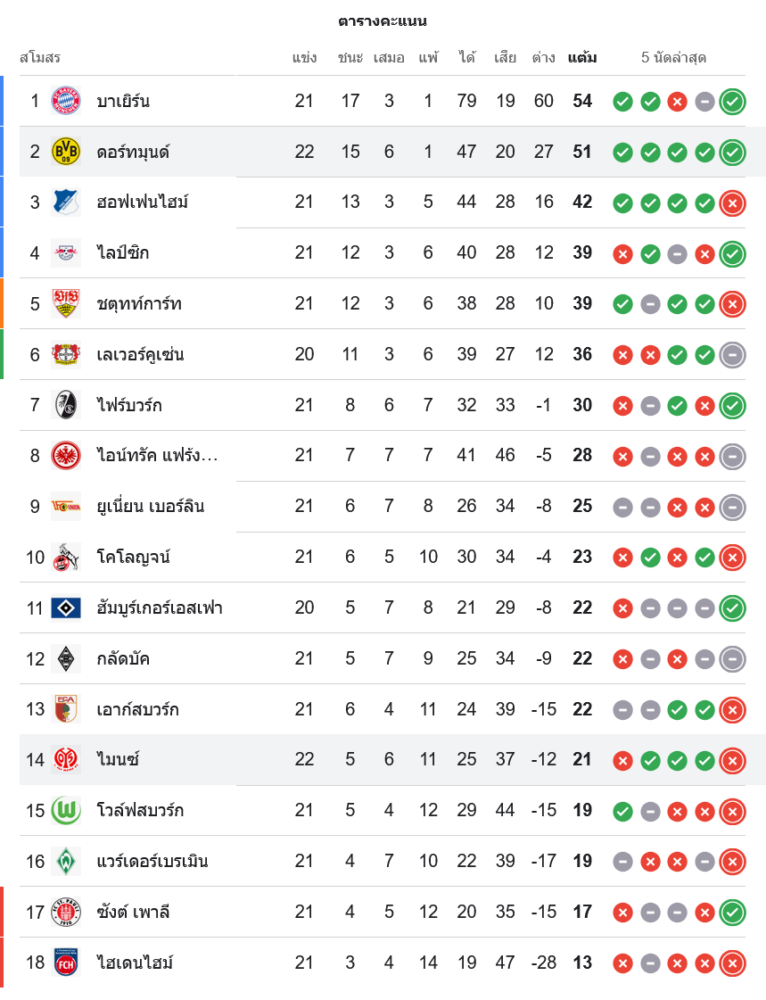Click the สโมสร column header
Viewport: 766px width, 1000px height.
(x=40, y=58)
